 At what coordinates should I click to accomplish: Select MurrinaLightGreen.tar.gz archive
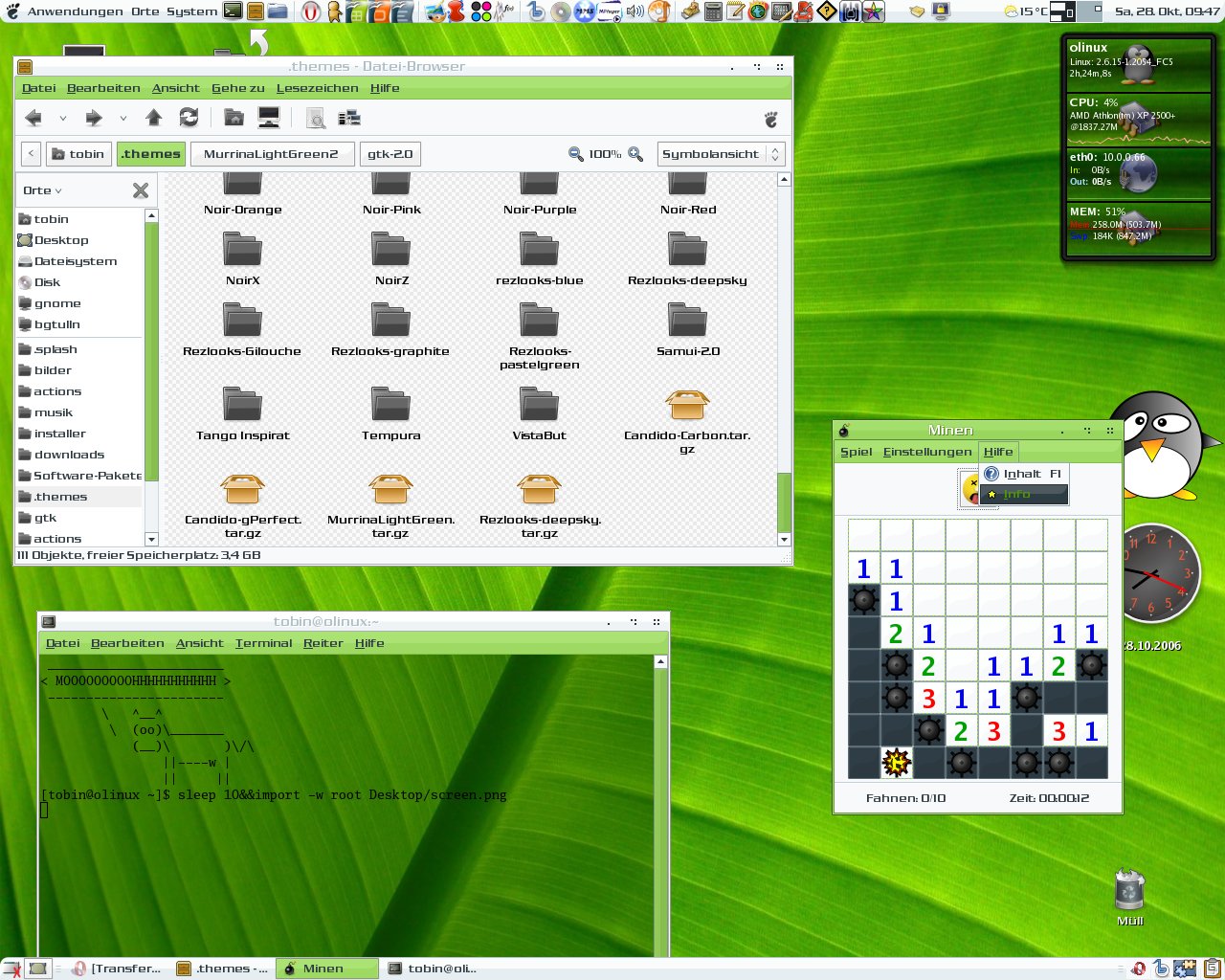(390, 504)
